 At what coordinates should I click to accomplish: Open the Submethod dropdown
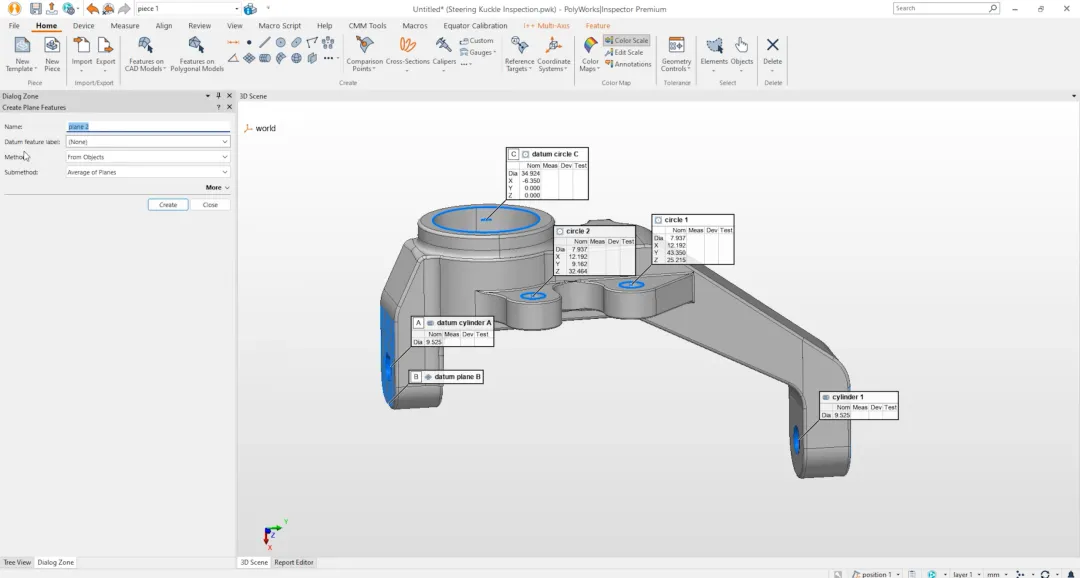pos(148,172)
